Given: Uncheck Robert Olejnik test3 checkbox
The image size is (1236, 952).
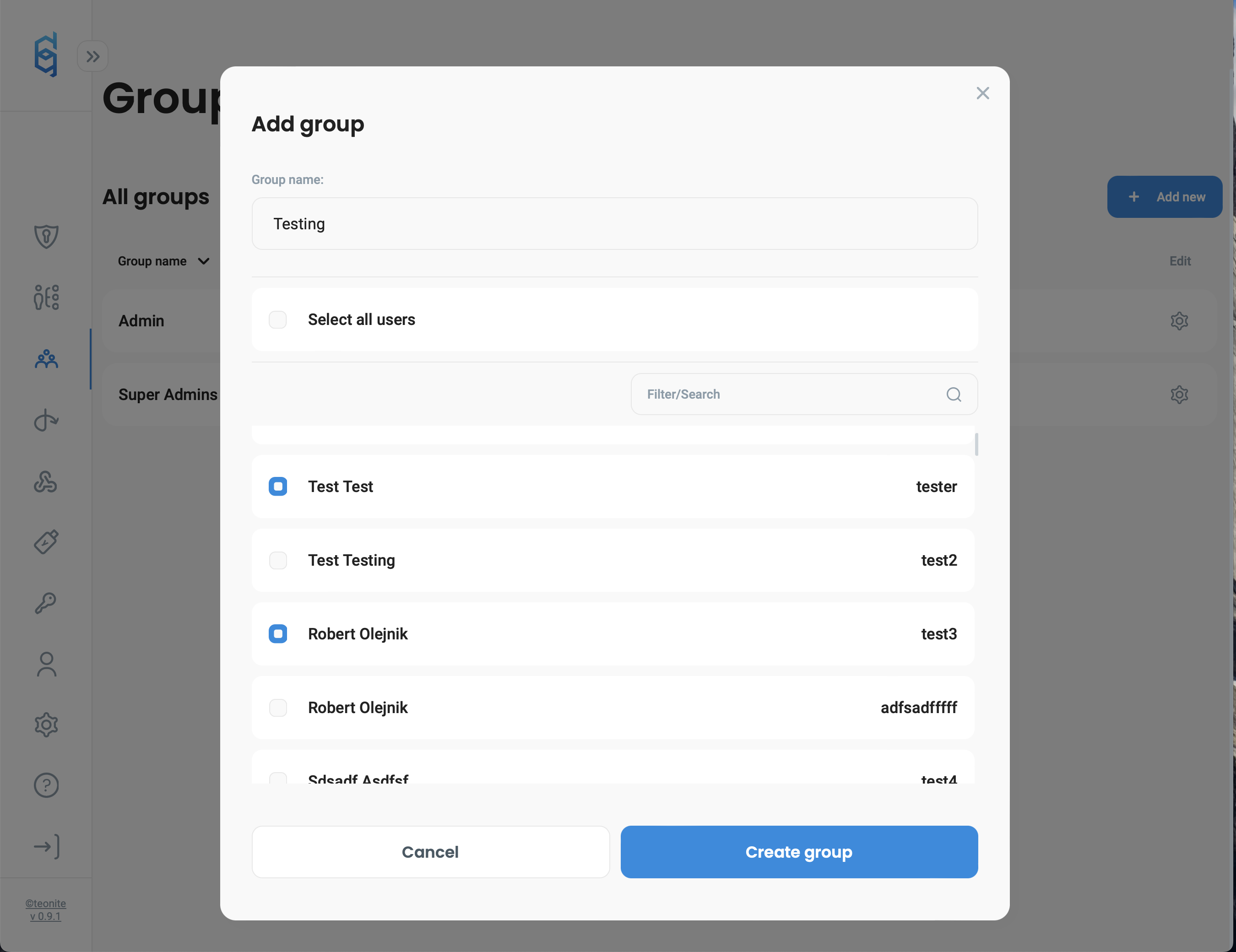Looking at the screenshot, I should click(278, 634).
